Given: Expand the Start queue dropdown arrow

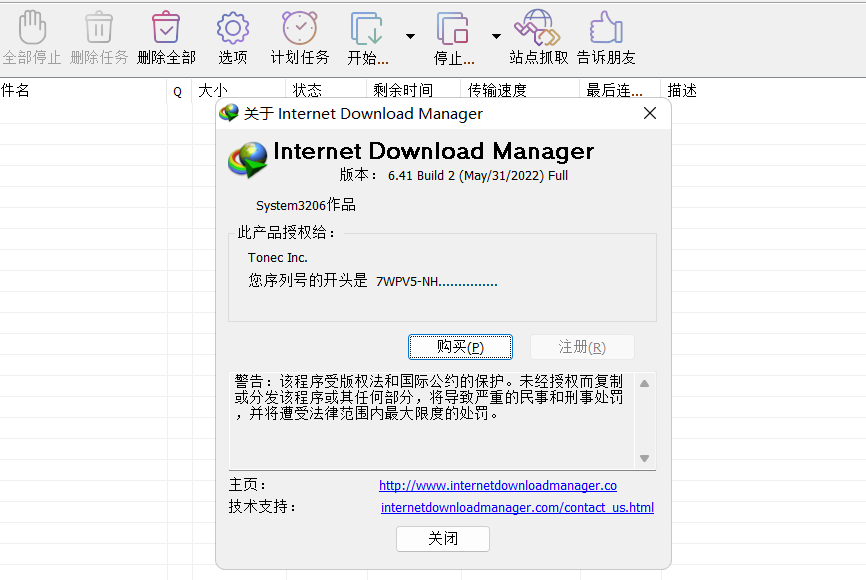Looking at the screenshot, I should click(410, 36).
